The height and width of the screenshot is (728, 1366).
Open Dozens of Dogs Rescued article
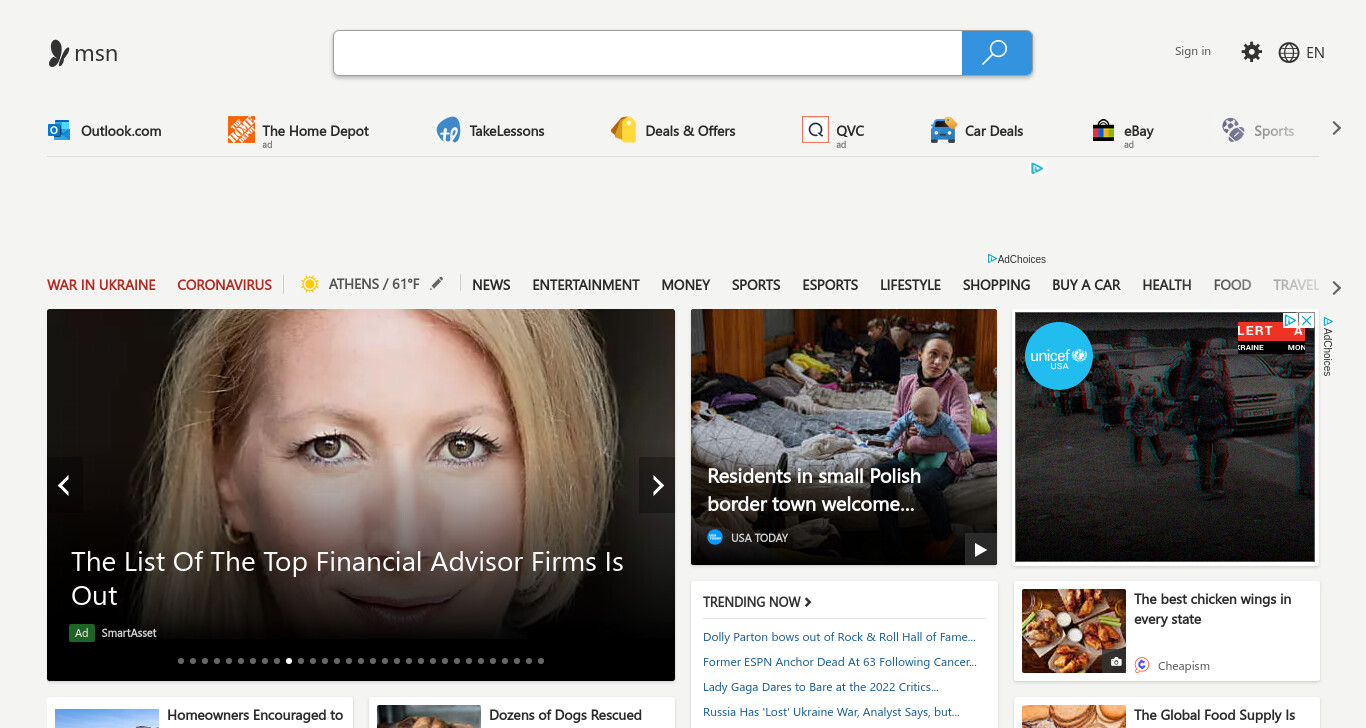[x=565, y=715]
